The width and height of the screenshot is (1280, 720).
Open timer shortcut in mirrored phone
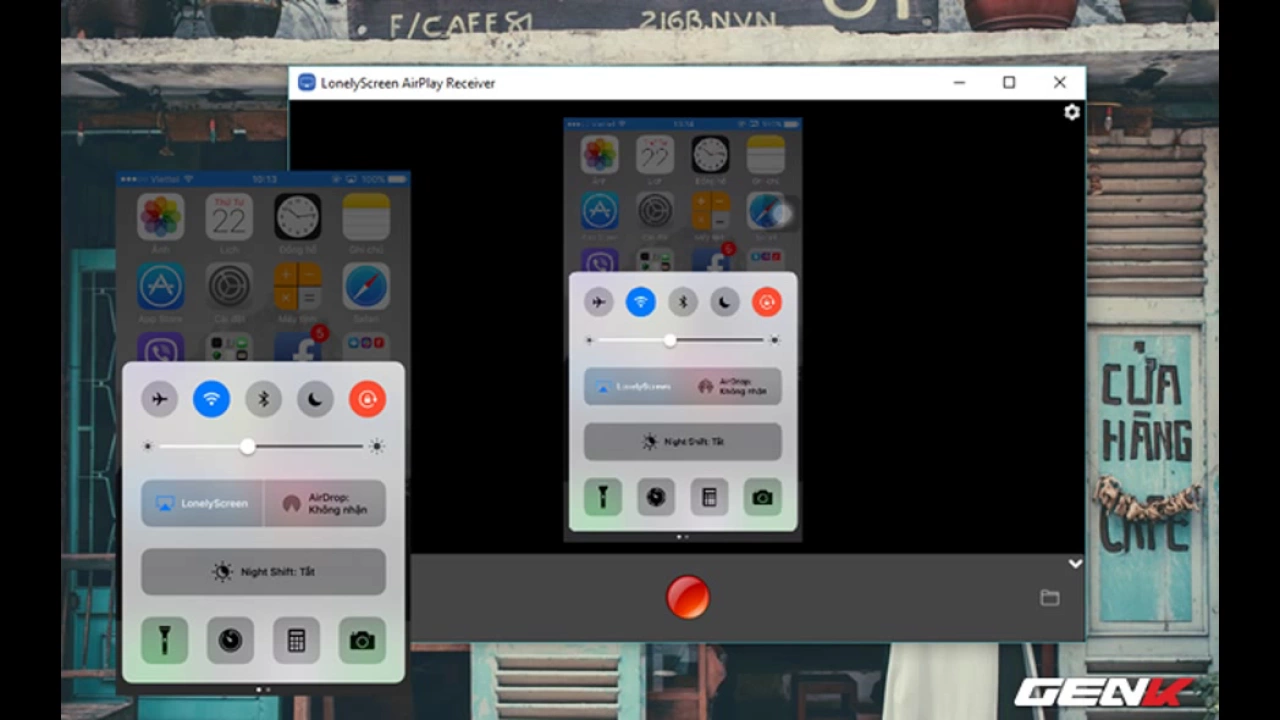coord(656,497)
